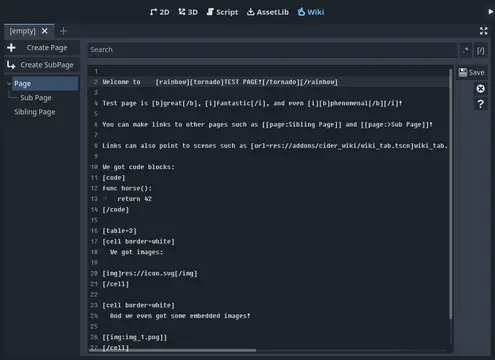This screenshot has height=360, width=495.
Task: Close the [empty] tab
Action: (x=45, y=31)
